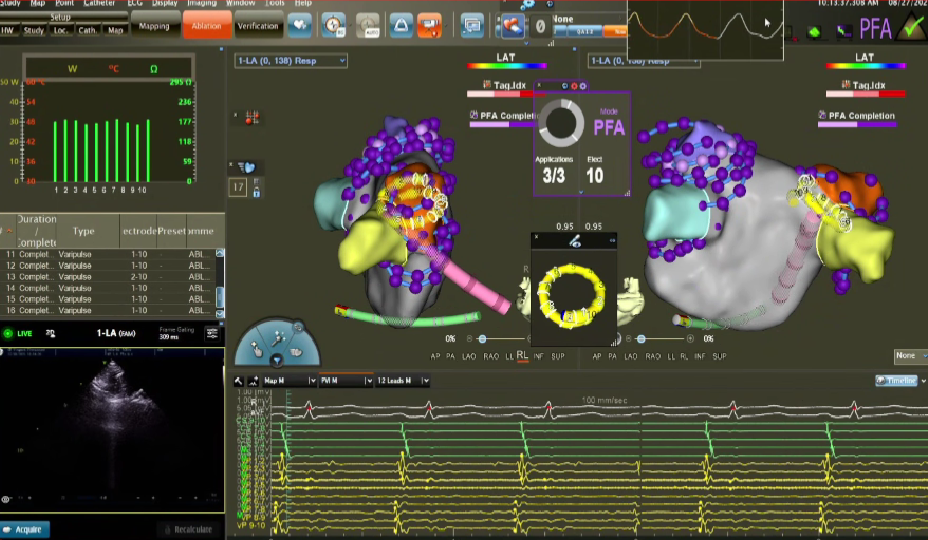Click the wrench icon above ECG signals
Viewport: 928px width, 540px height.
coord(240,381)
